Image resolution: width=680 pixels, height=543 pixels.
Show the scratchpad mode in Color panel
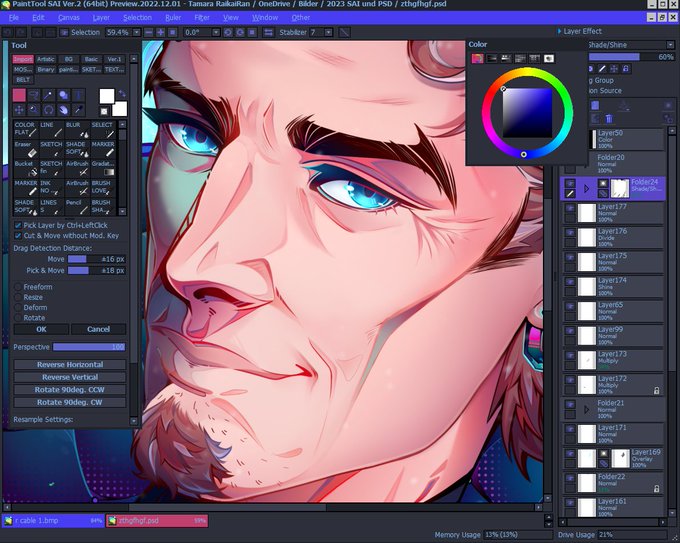(549, 58)
